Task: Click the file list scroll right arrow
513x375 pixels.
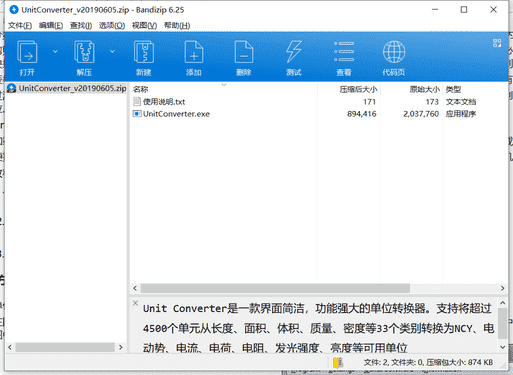Action: tap(502, 288)
